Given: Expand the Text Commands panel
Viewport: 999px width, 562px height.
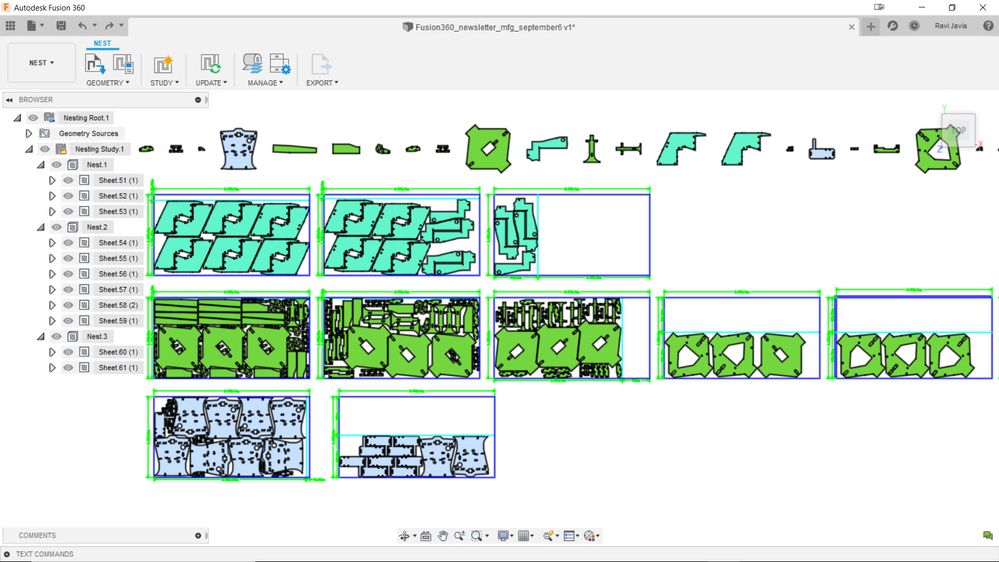Looking at the screenshot, I should [x=7, y=554].
